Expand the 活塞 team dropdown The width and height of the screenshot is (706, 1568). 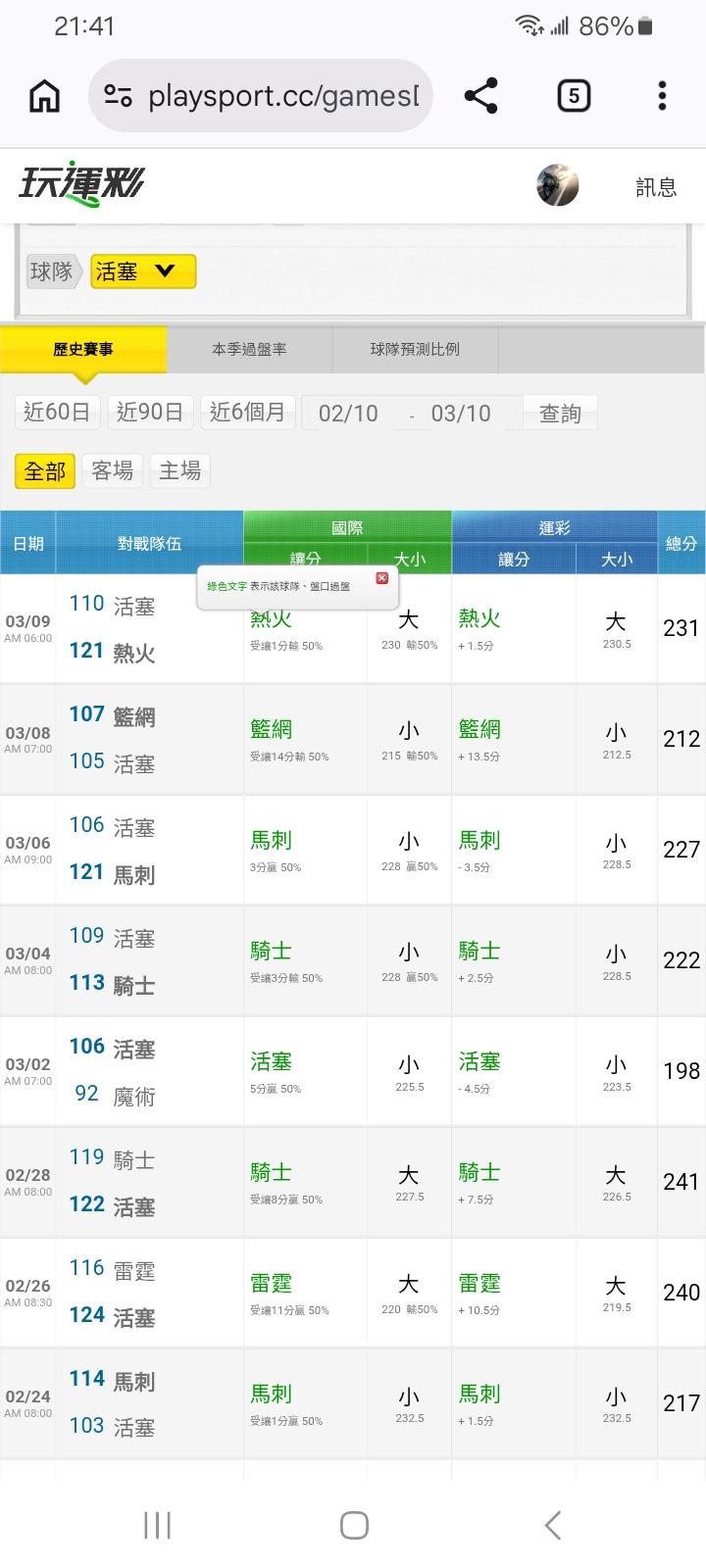coord(143,271)
